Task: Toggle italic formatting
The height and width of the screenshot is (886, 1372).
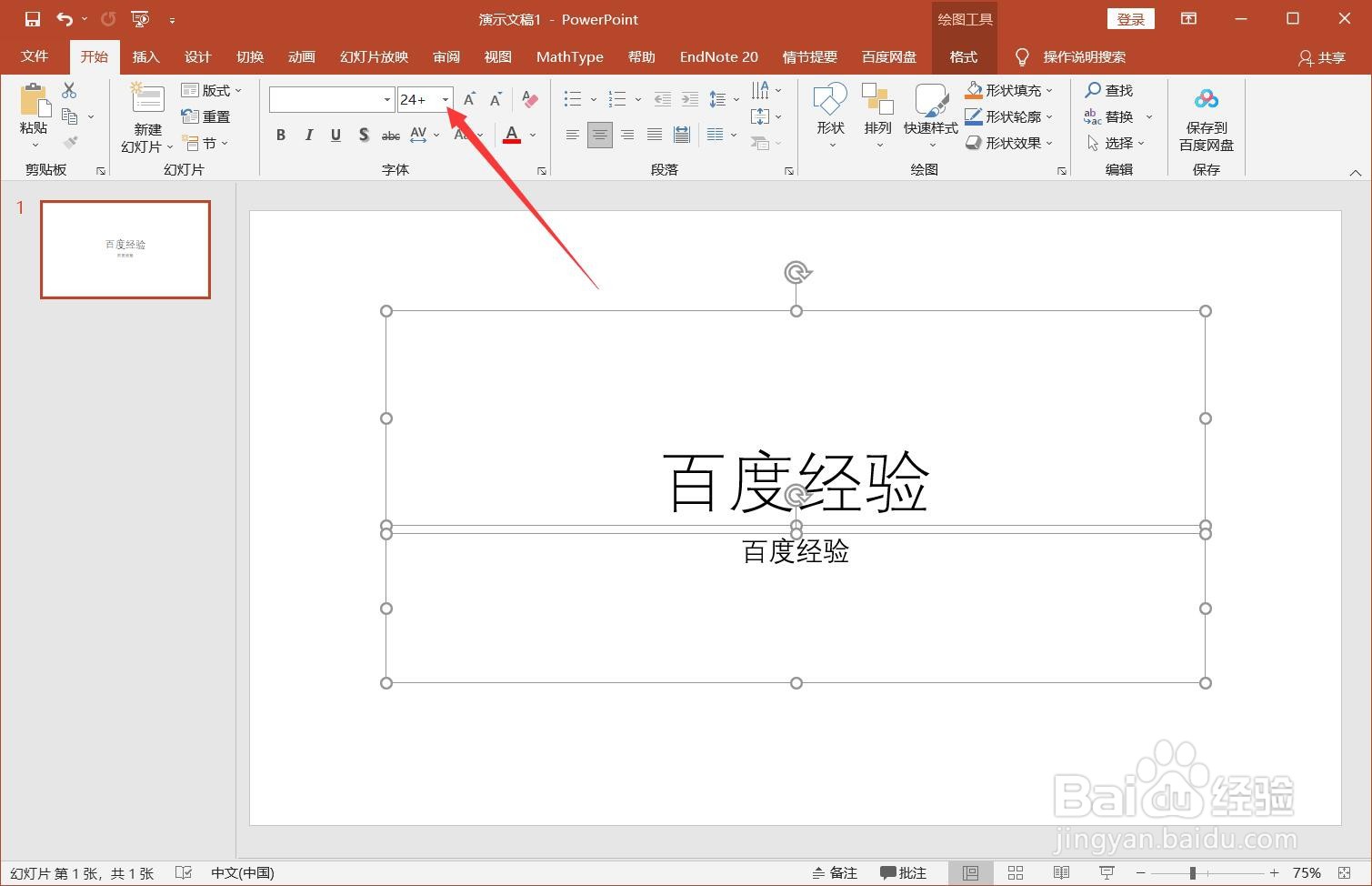Action: pos(308,135)
